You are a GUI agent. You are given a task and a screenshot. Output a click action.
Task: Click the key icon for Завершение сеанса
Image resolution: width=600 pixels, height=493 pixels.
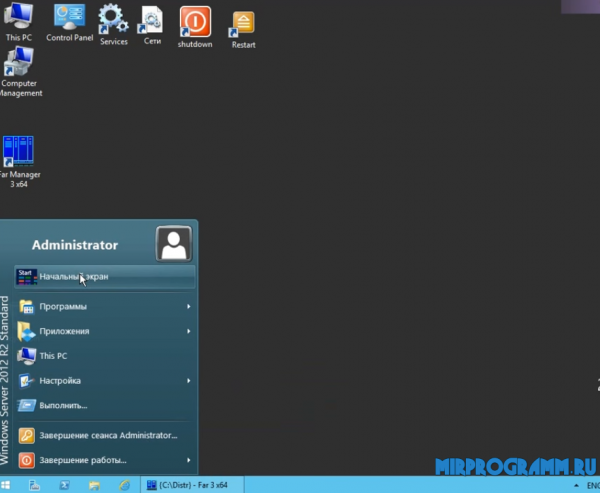pyautogui.click(x=26, y=436)
